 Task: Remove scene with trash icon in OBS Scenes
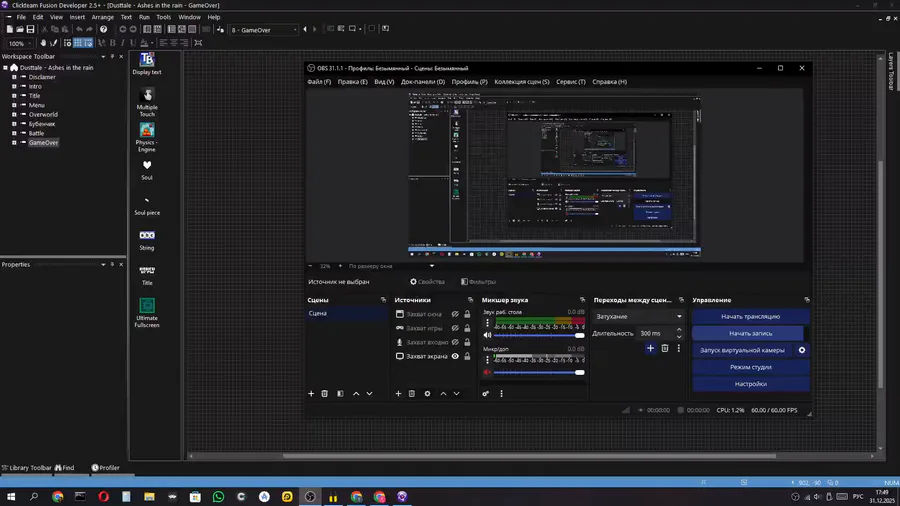click(325, 394)
